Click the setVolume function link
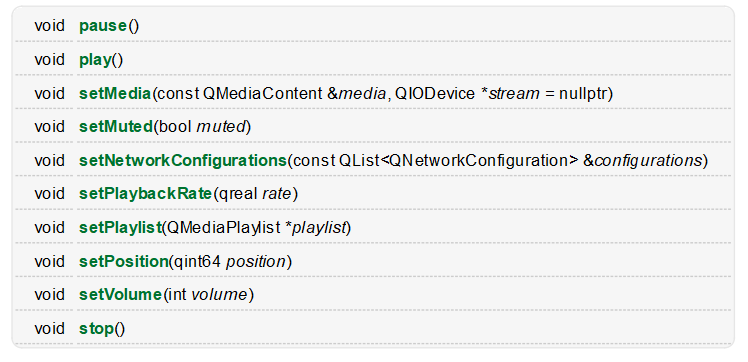 click(x=120, y=295)
